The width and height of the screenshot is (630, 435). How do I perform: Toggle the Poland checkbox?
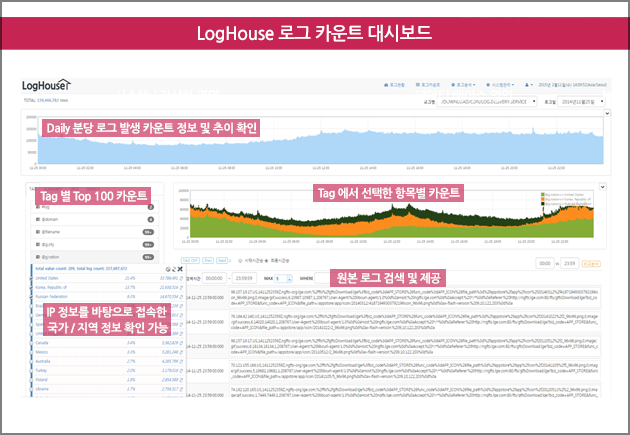click(32, 380)
